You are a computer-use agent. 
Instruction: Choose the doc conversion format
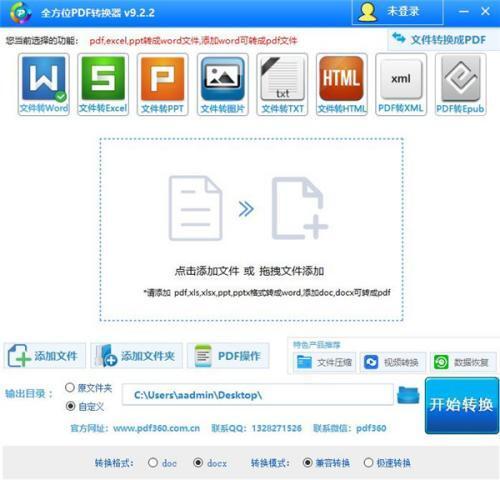click(x=163, y=463)
